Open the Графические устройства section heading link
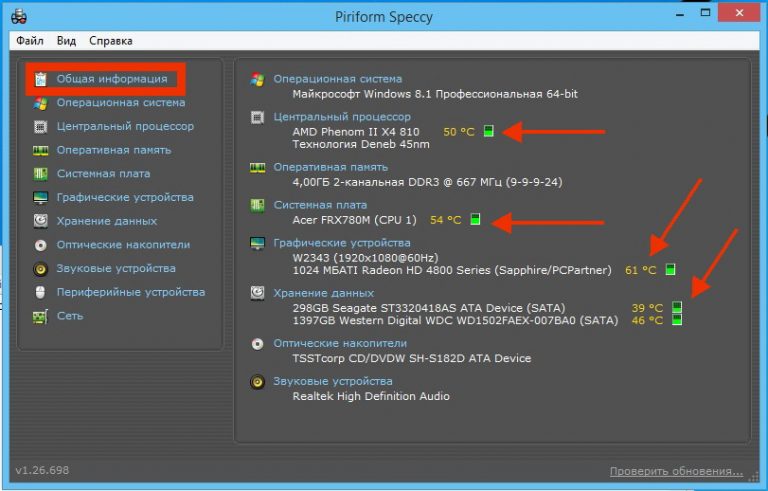This screenshot has width=768, height=491. pos(342,243)
